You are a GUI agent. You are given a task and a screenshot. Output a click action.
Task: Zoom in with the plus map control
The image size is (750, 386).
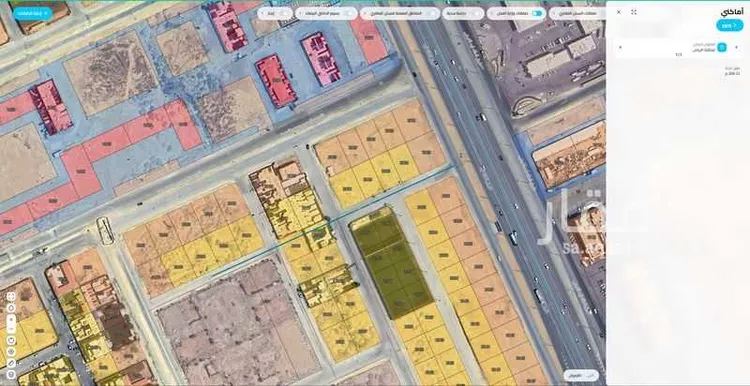[x=11, y=319]
